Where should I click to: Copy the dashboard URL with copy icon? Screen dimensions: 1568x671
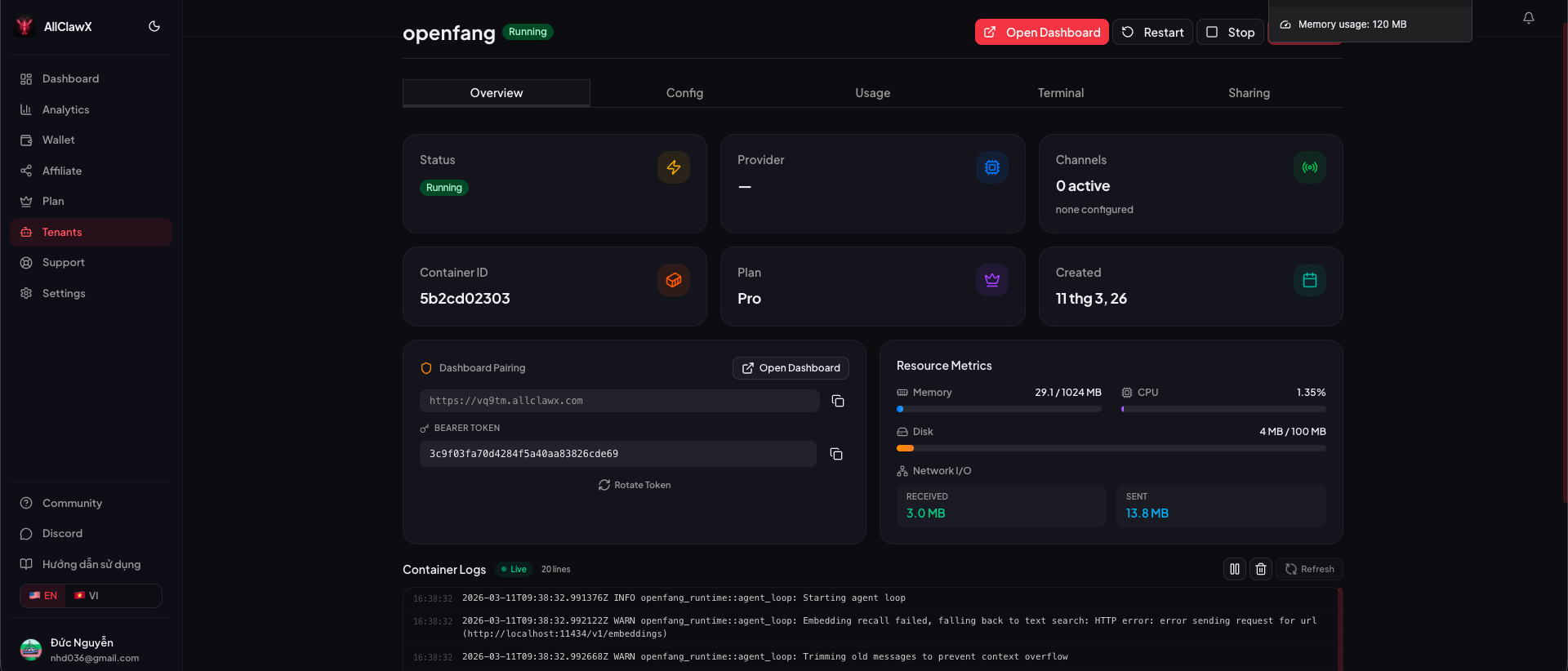(x=838, y=401)
